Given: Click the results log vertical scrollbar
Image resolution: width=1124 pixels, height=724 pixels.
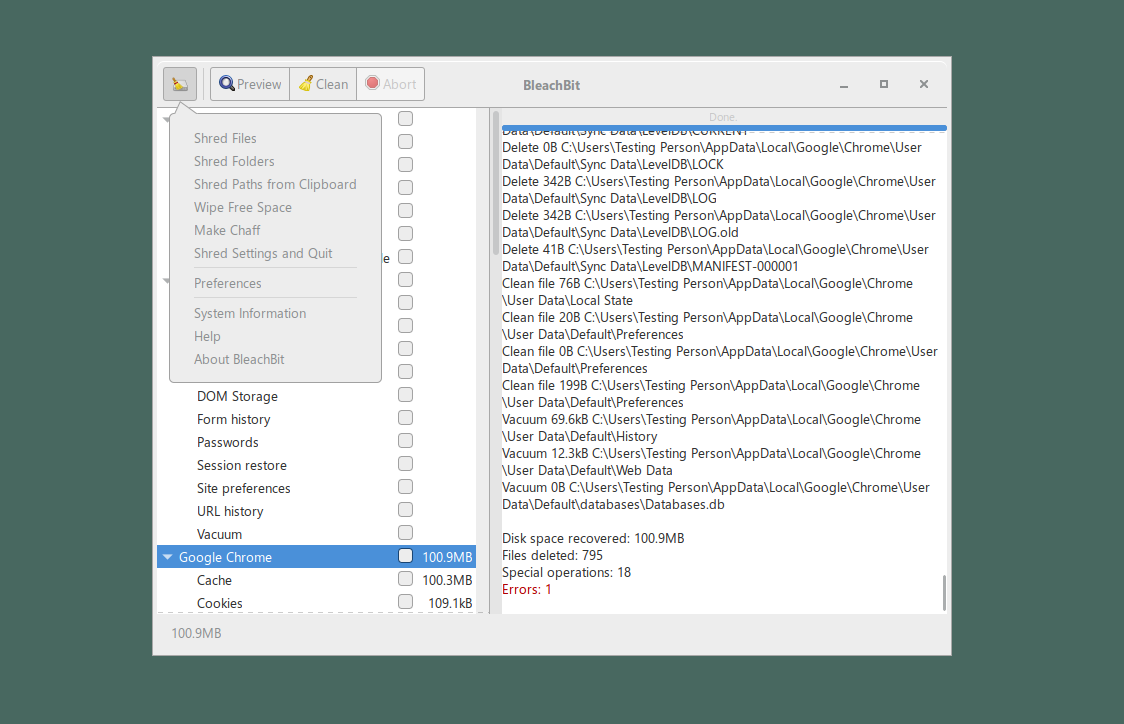Looking at the screenshot, I should 944,592.
